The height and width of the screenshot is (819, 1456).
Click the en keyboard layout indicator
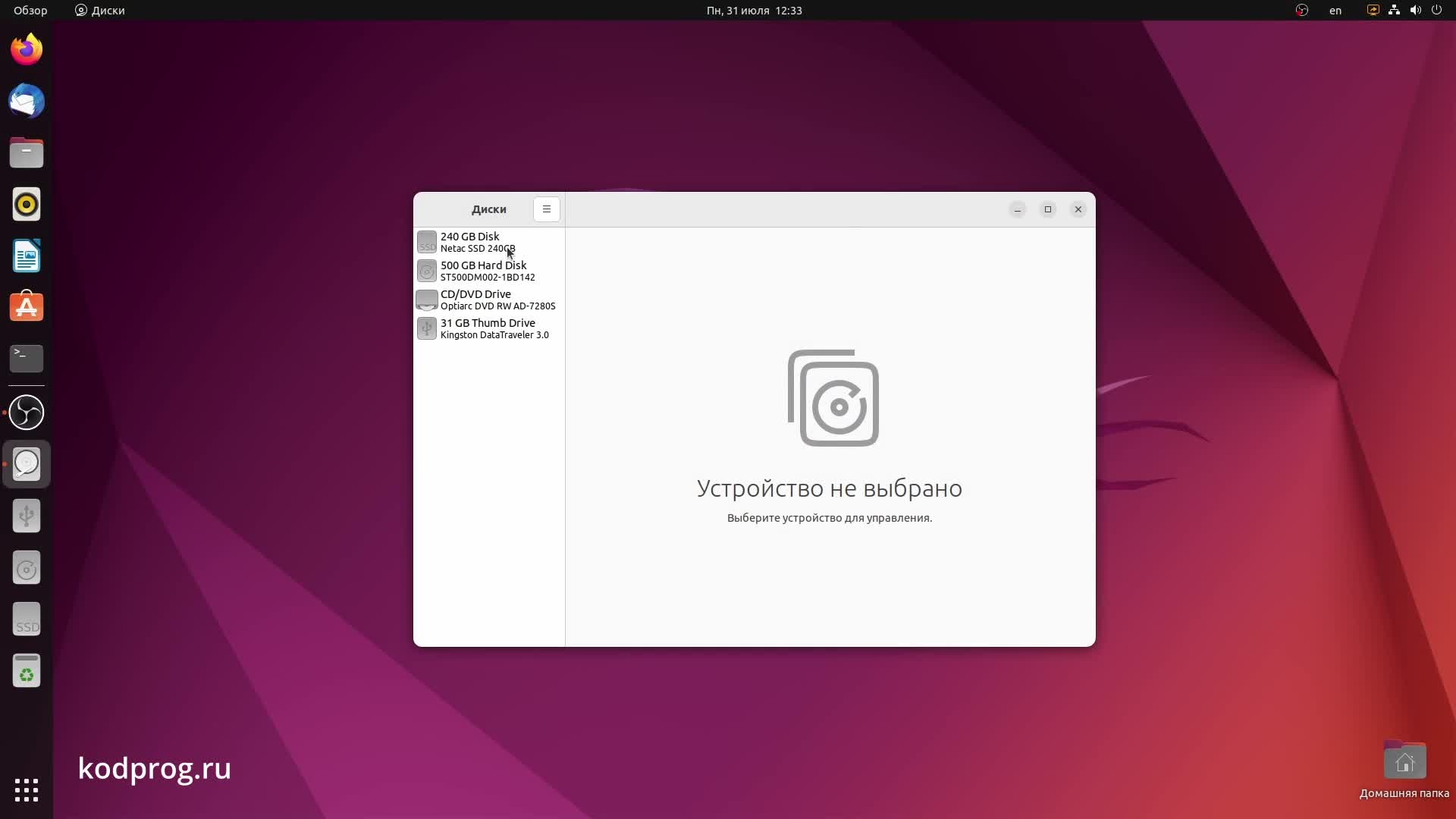tap(1335, 10)
